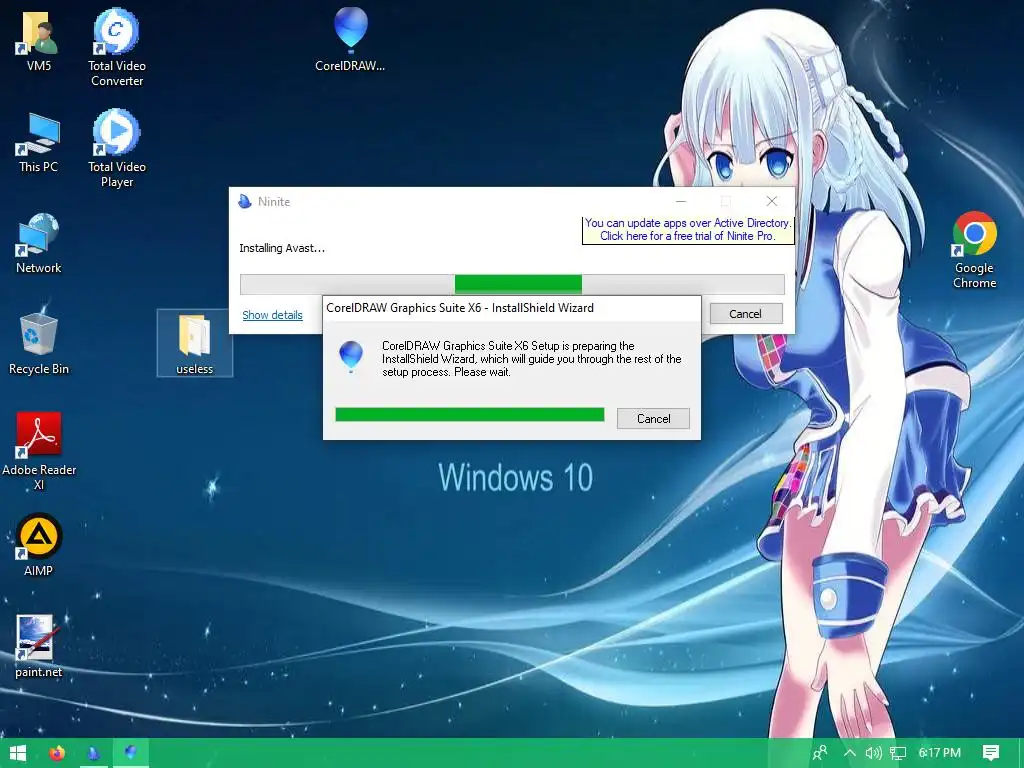
Task: Click the Ninite Pro free trial tip
Action: pos(688,229)
